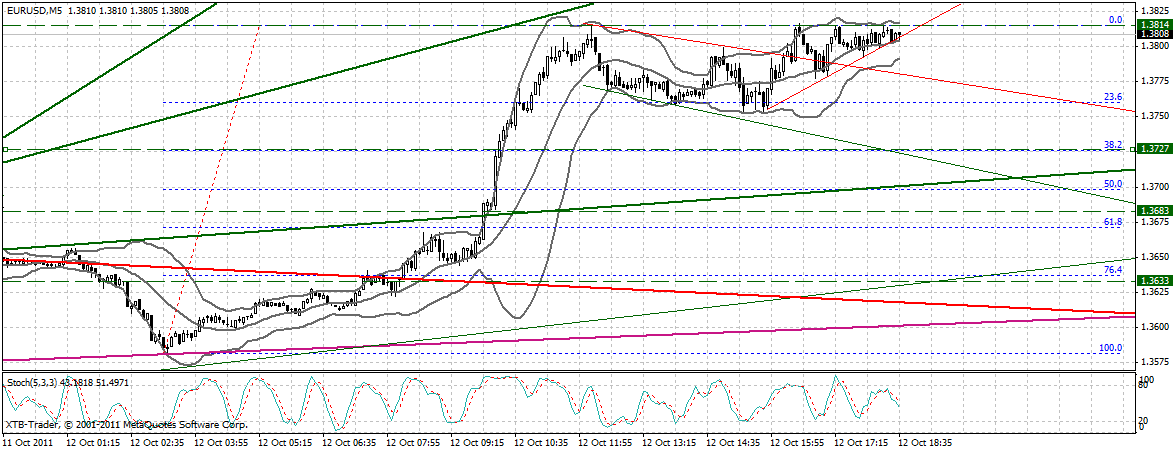Click the green 1.3683 price level label
Viewport: 1173px width, 450px height.
coord(1153,211)
